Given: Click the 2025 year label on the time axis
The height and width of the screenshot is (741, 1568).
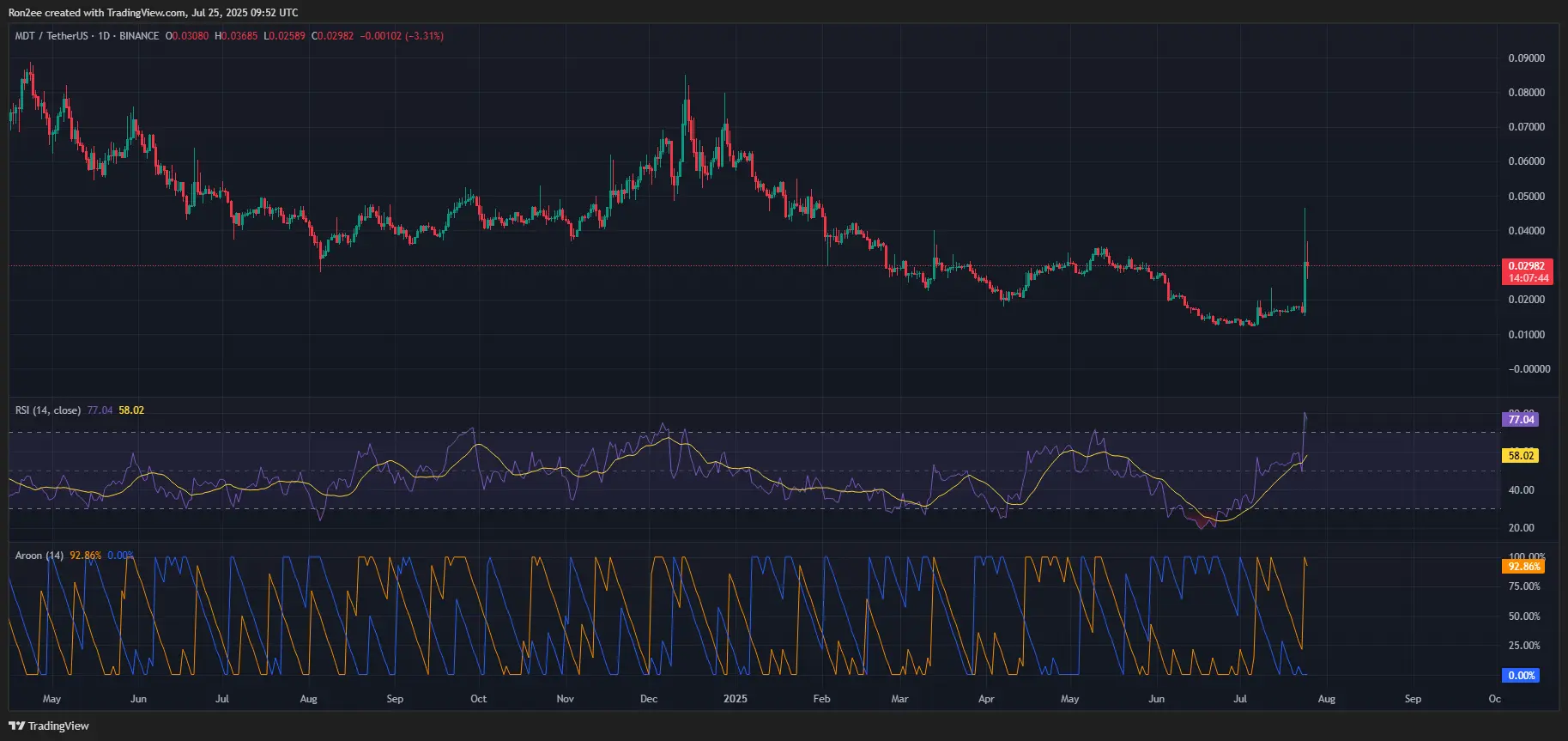Looking at the screenshot, I should coord(736,699).
